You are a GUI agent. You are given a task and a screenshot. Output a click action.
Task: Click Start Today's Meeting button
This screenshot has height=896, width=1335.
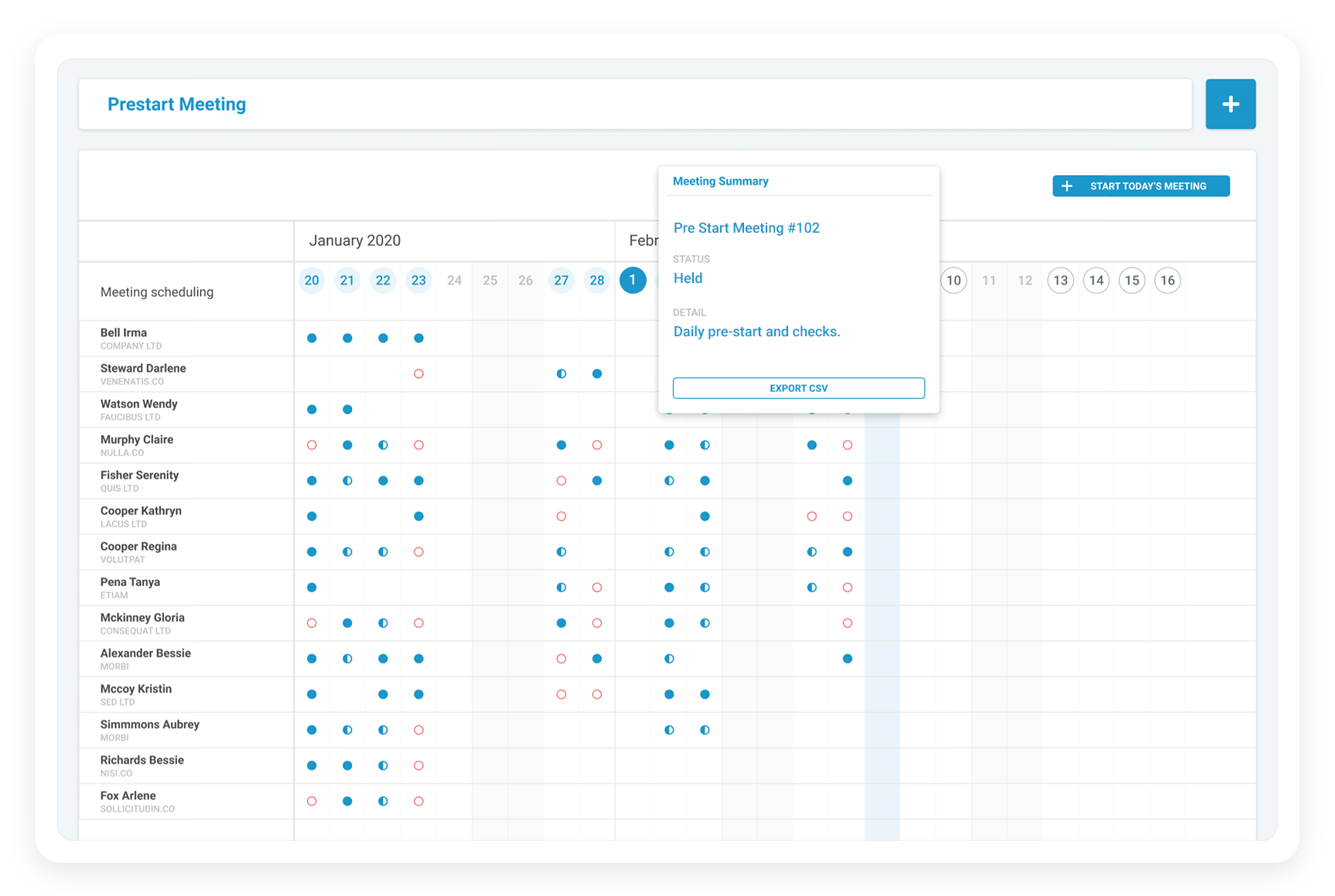[1140, 186]
